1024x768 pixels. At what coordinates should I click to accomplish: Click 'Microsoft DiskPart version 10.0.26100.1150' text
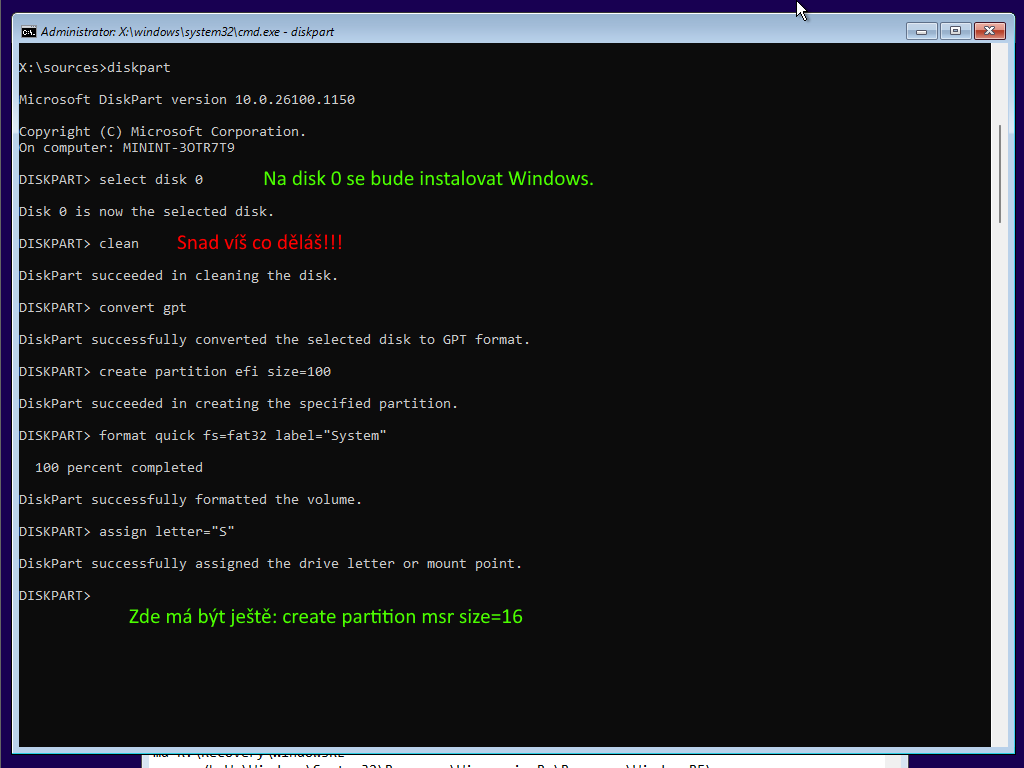point(187,99)
